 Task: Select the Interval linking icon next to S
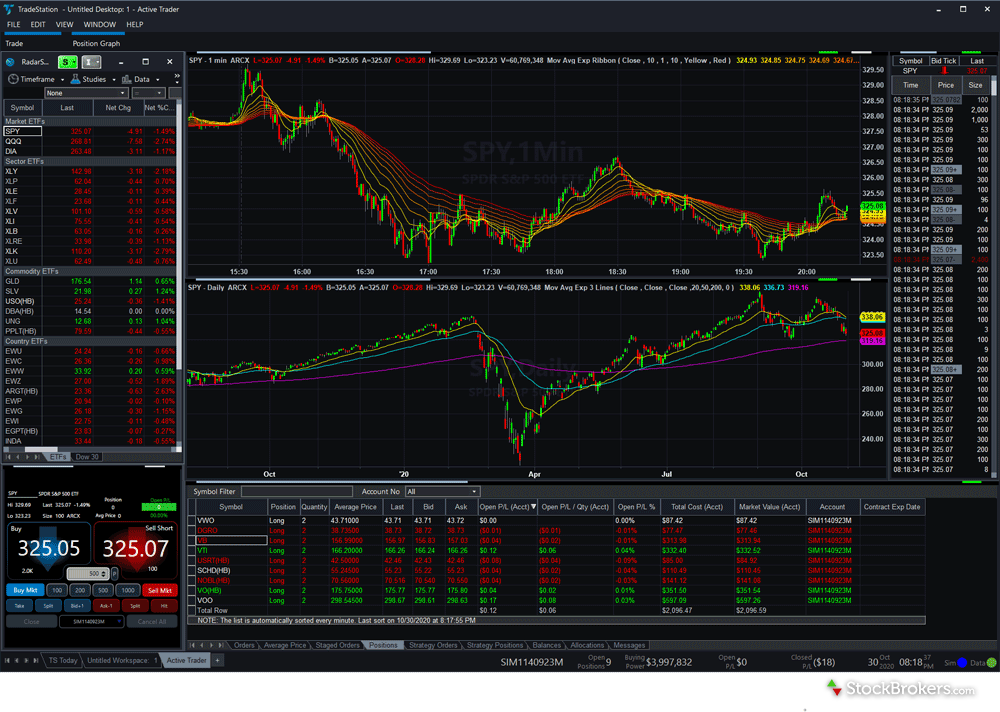point(89,62)
